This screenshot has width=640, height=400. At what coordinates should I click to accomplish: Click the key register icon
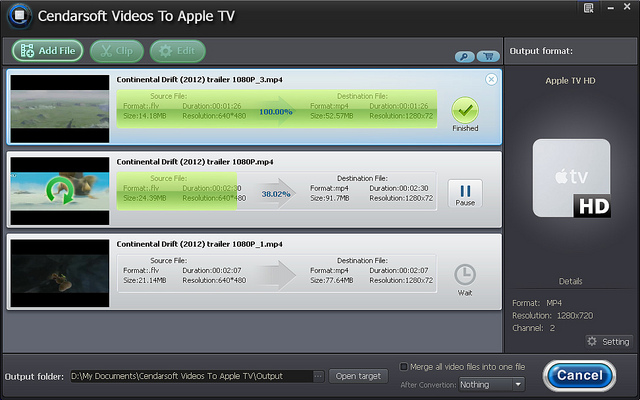pos(464,56)
